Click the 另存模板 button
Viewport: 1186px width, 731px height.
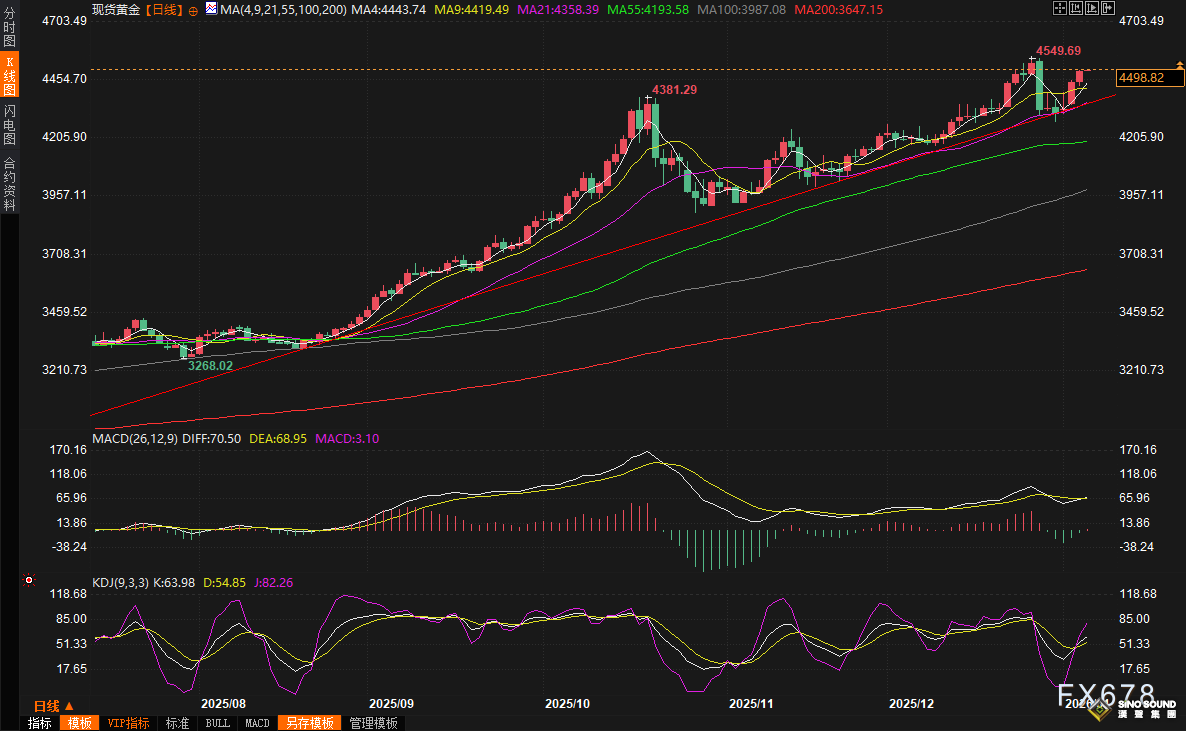tap(310, 723)
